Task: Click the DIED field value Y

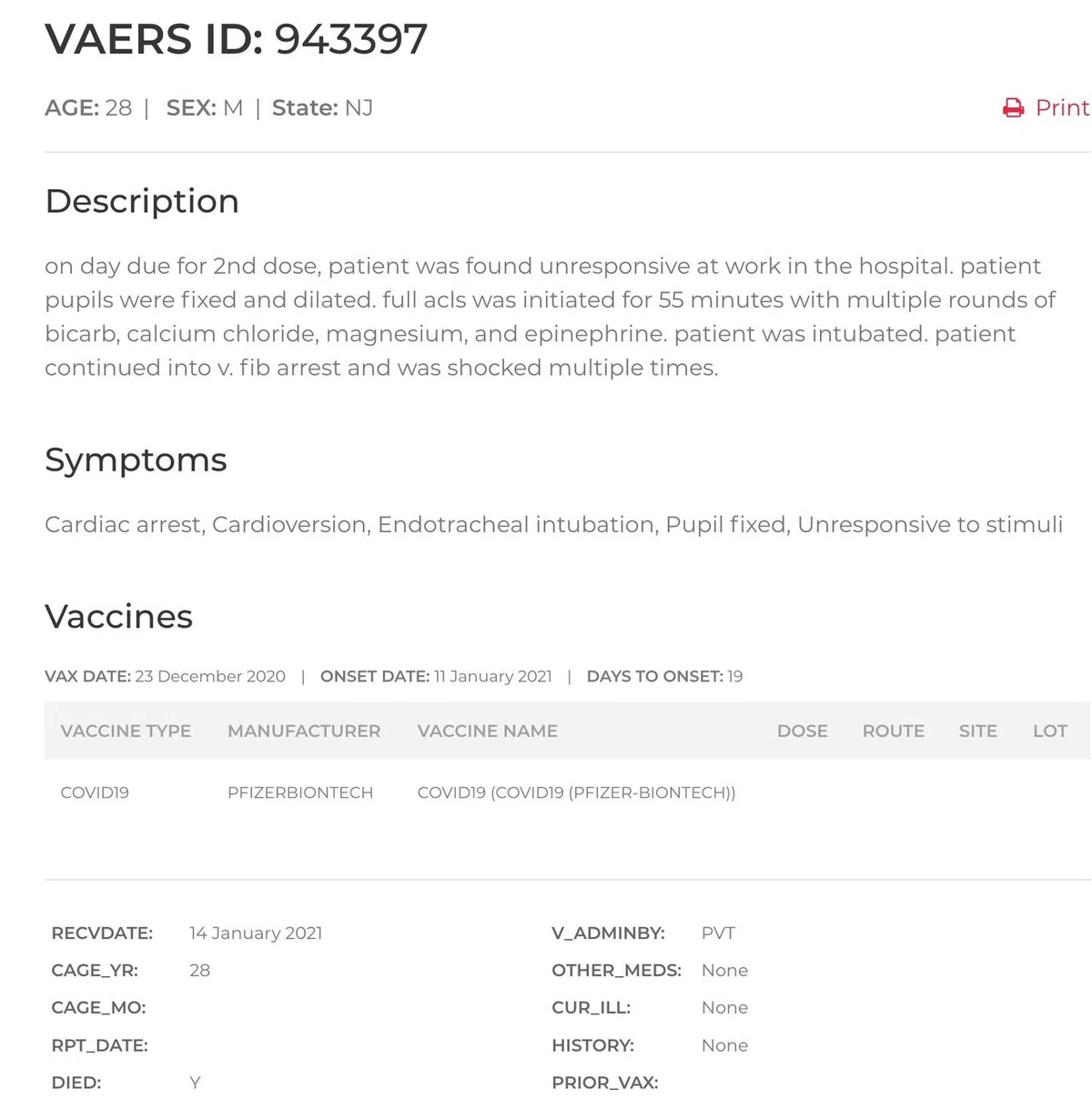Action: tap(195, 1083)
